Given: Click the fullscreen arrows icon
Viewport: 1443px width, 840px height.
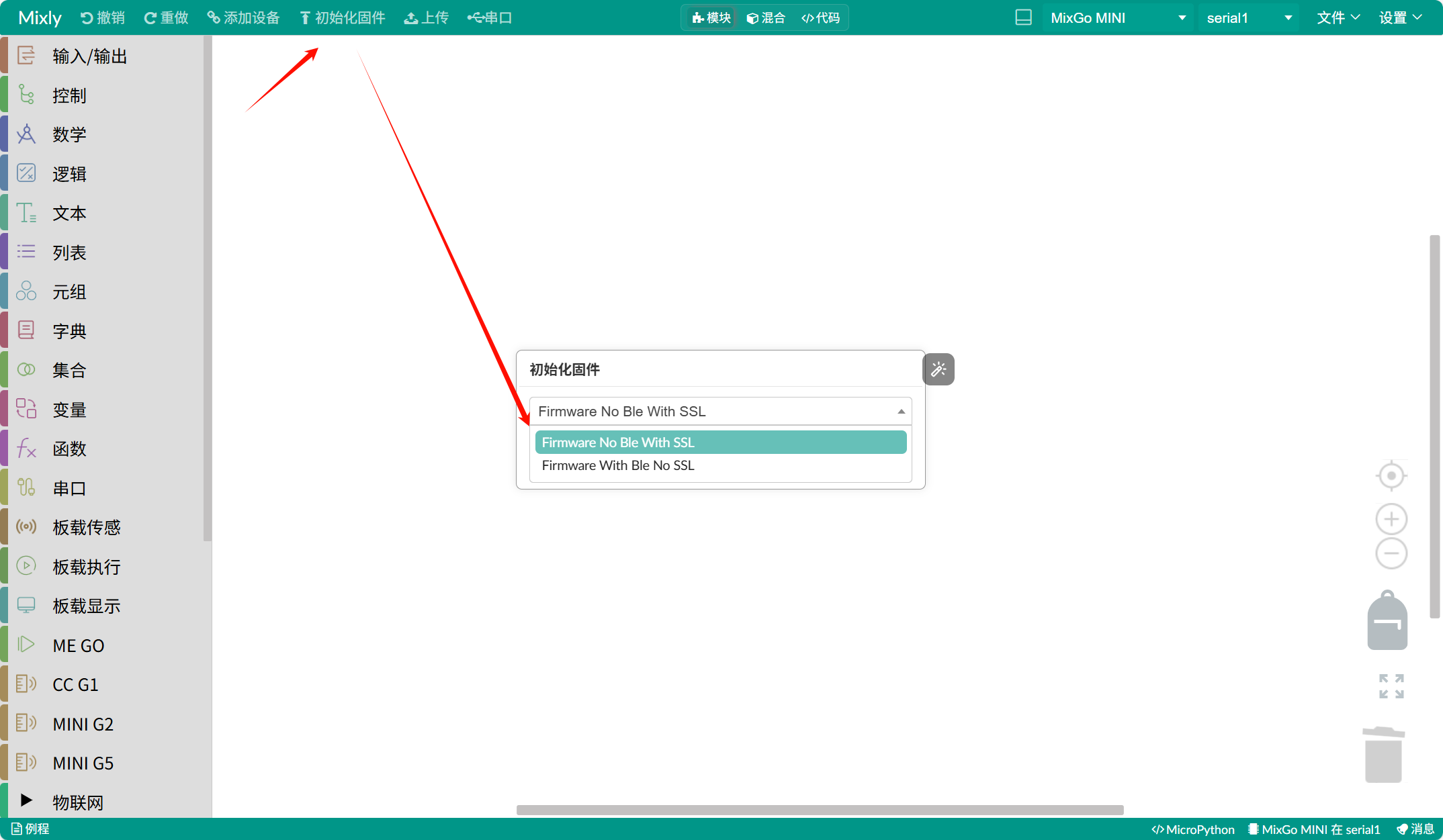Looking at the screenshot, I should click(x=1391, y=686).
